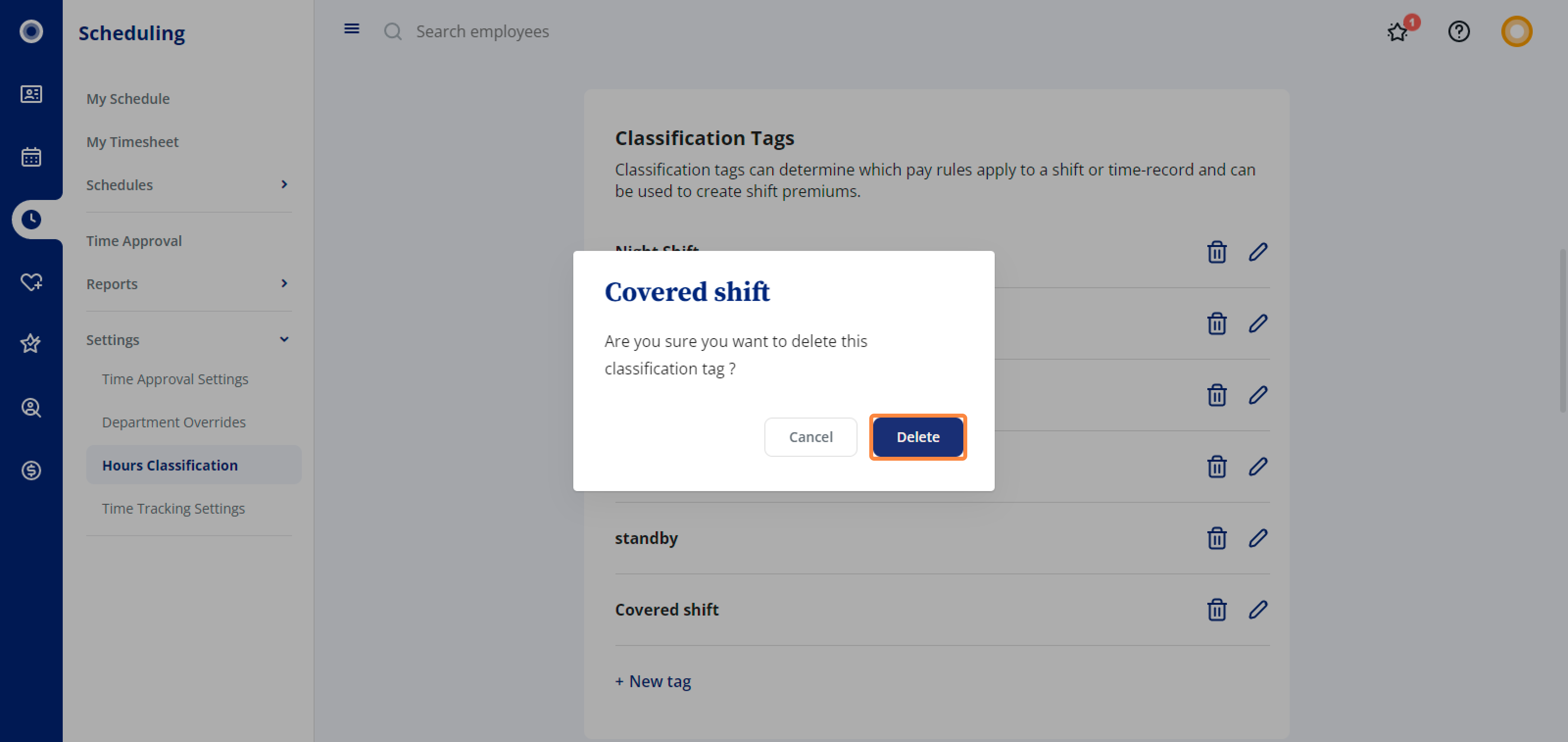The image size is (1568, 742).
Task: Edit the Night Shift tag with pencil icon
Action: click(x=1257, y=252)
